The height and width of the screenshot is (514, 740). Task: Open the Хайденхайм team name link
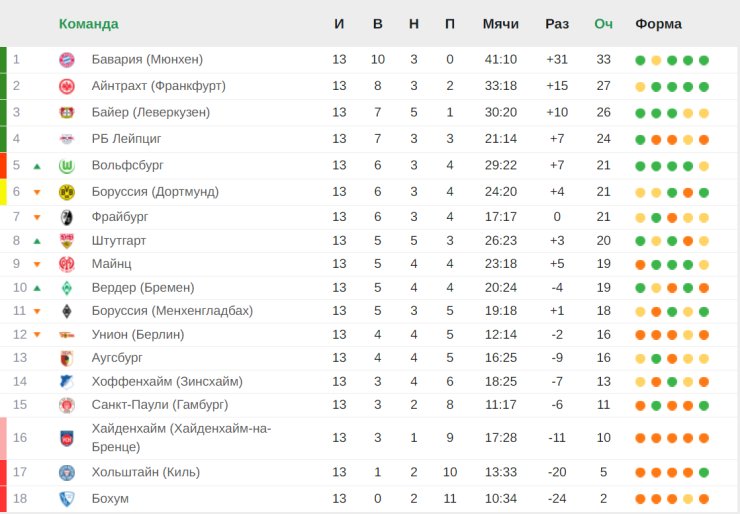(181, 438)
